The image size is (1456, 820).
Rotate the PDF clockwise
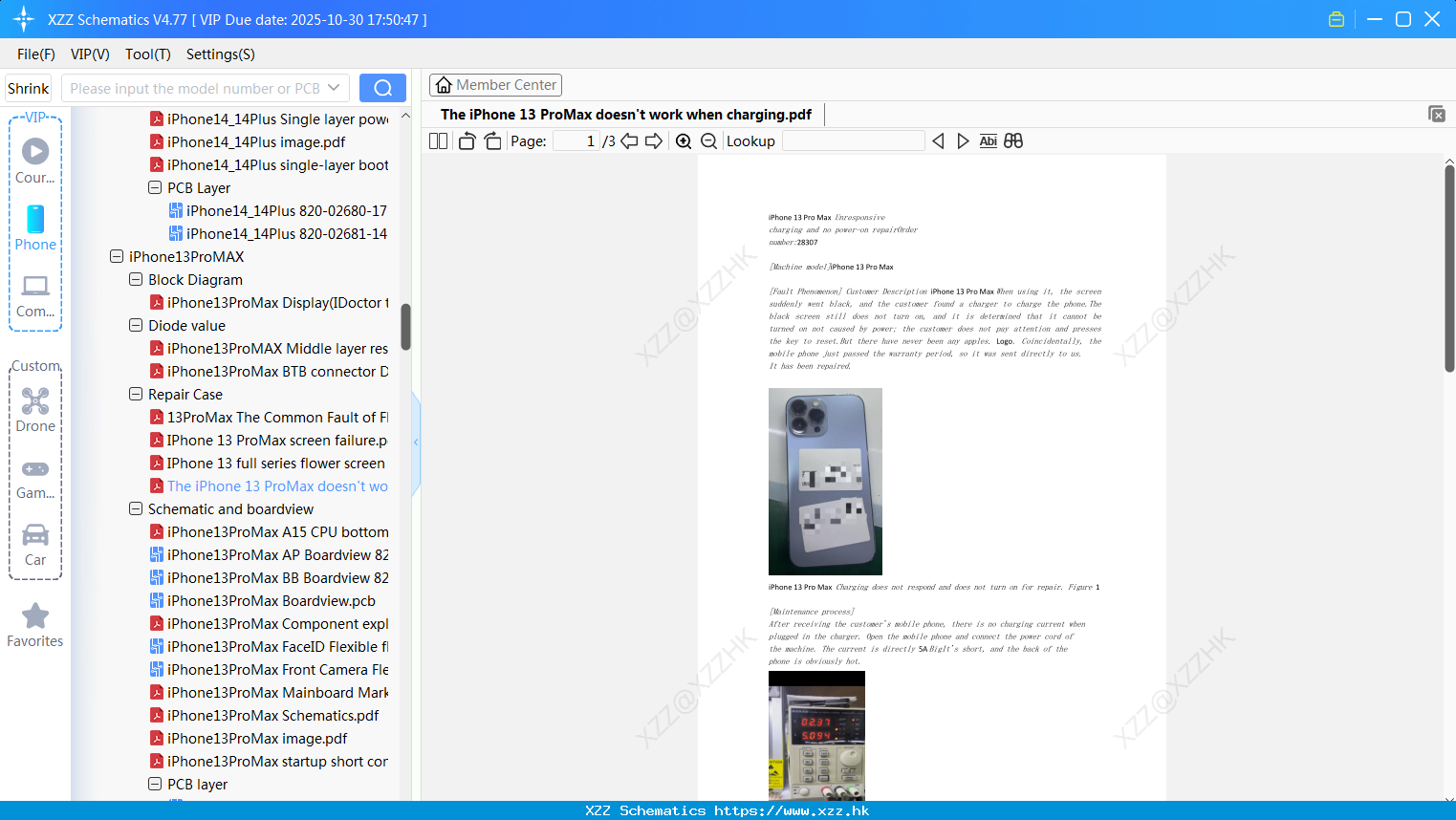492,140
